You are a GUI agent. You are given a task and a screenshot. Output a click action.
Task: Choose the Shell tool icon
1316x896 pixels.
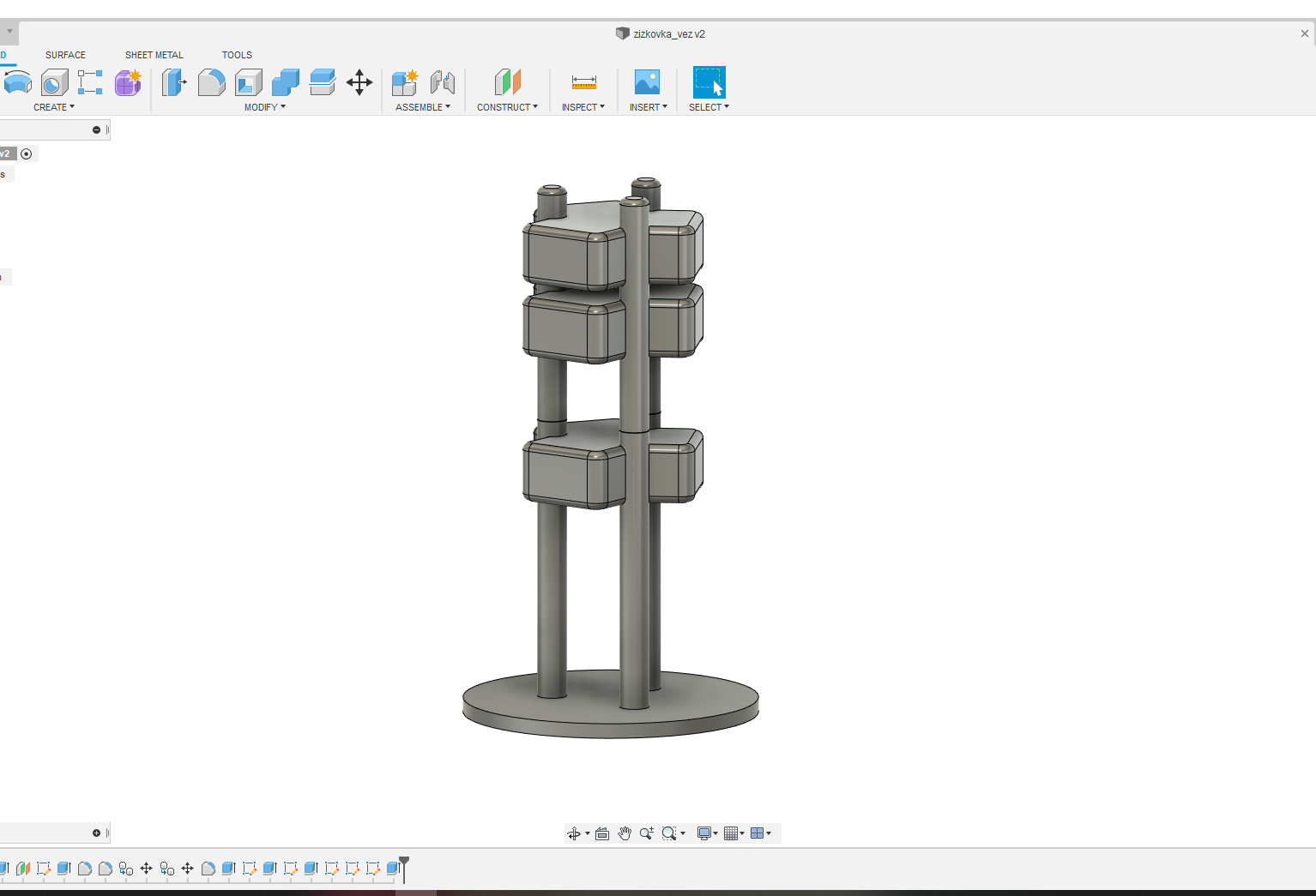point(249,82)
